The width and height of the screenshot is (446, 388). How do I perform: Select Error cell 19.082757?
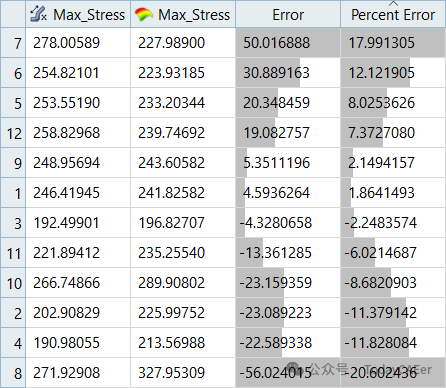[288, 133]
